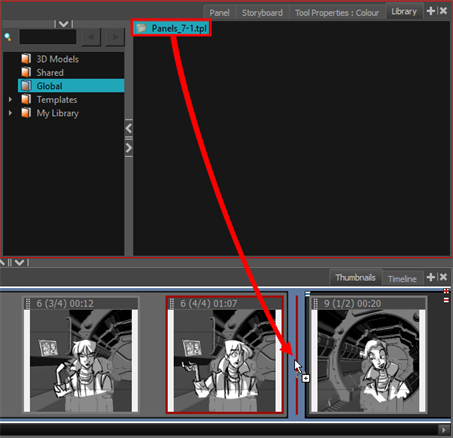Click the thumbnails scrollbar right arrow
The height and width of the screenshot is (438, 453).
443,430
